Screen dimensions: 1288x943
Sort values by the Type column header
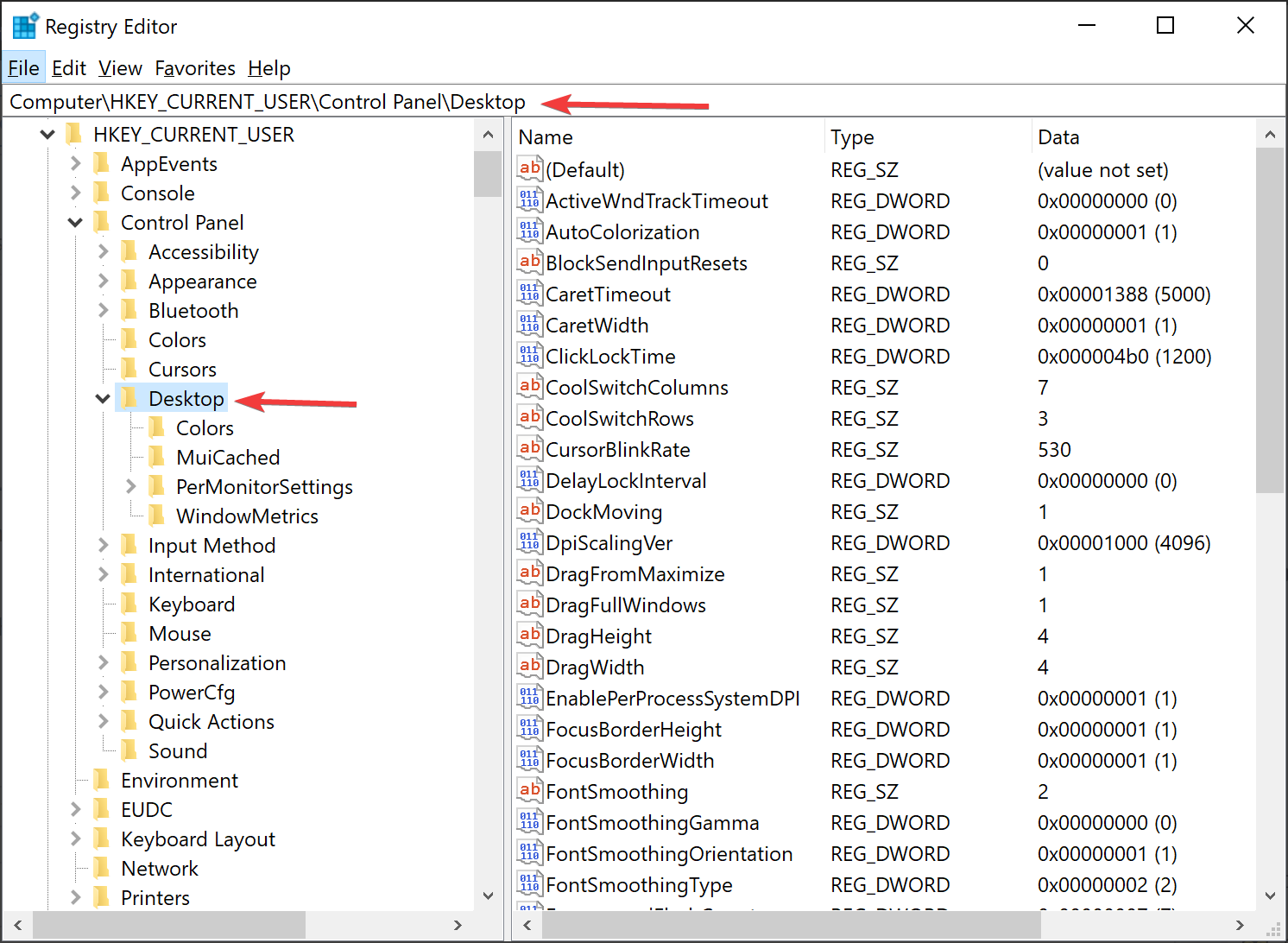coord(928,137)
